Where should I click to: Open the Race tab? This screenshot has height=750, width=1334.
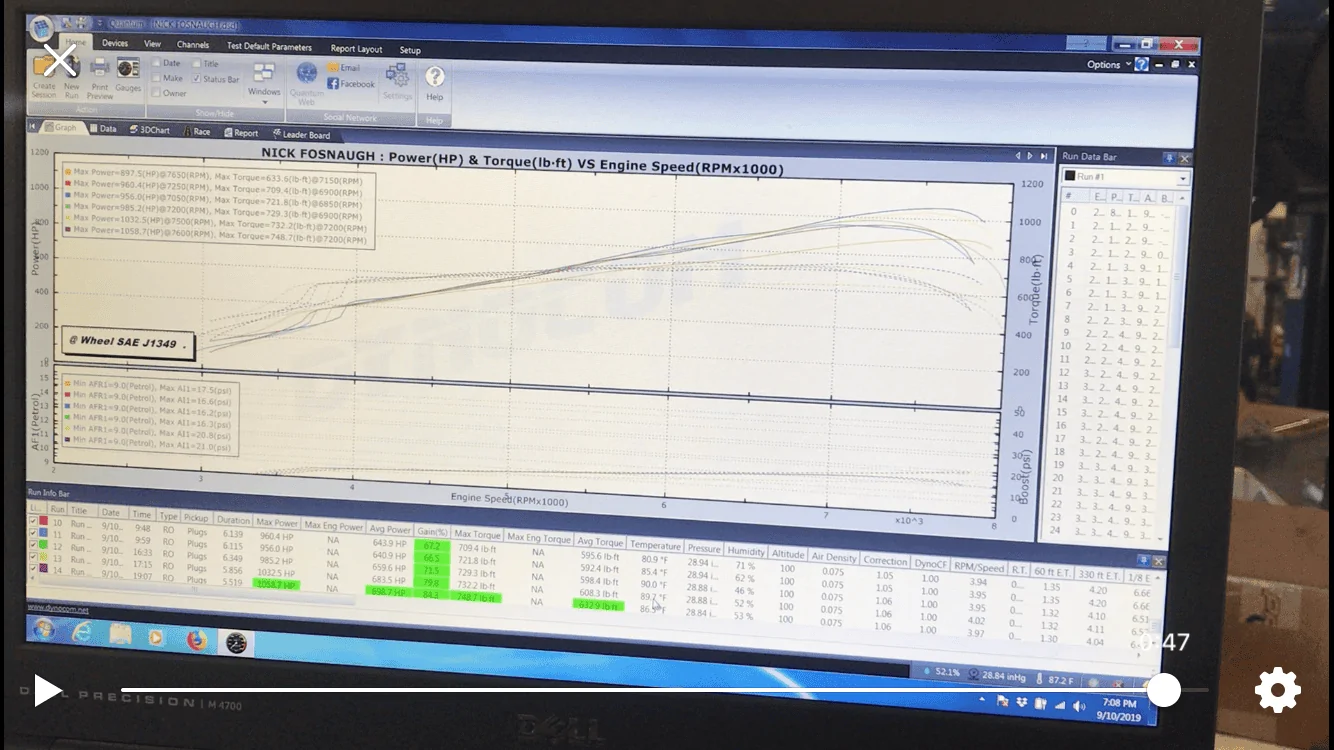coord(196,131)
